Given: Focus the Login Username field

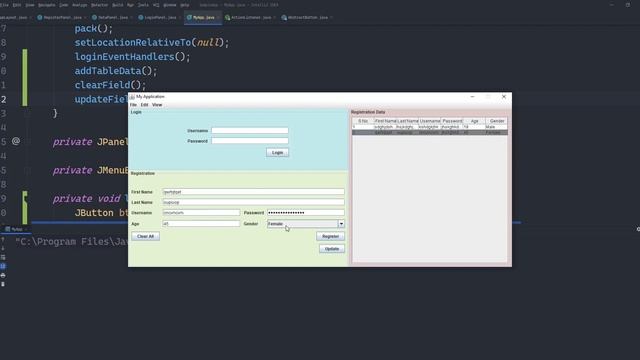Looking at the screenshot, I should [x=250, y=131].
